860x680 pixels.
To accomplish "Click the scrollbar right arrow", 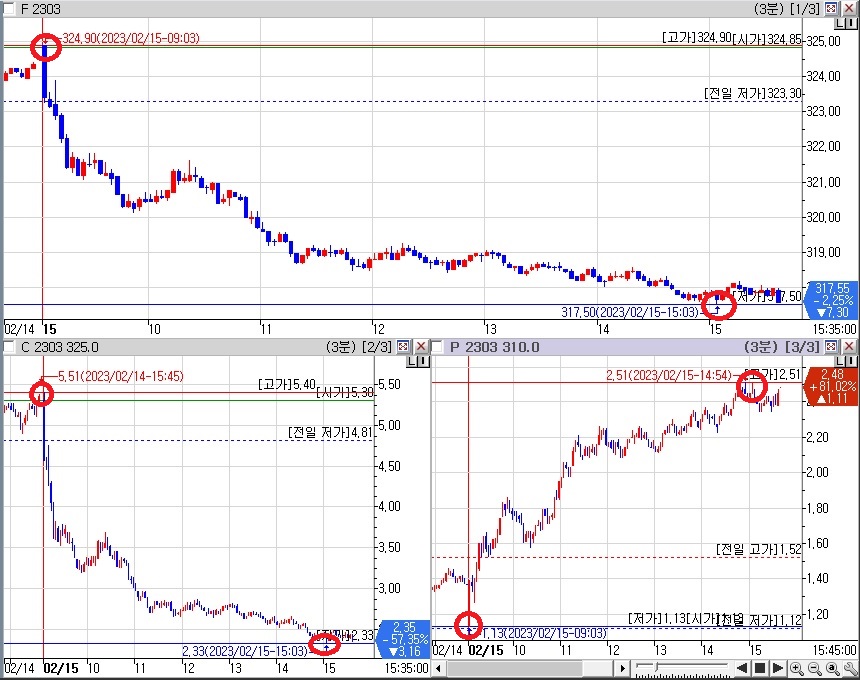I will (x=622, y=668).
